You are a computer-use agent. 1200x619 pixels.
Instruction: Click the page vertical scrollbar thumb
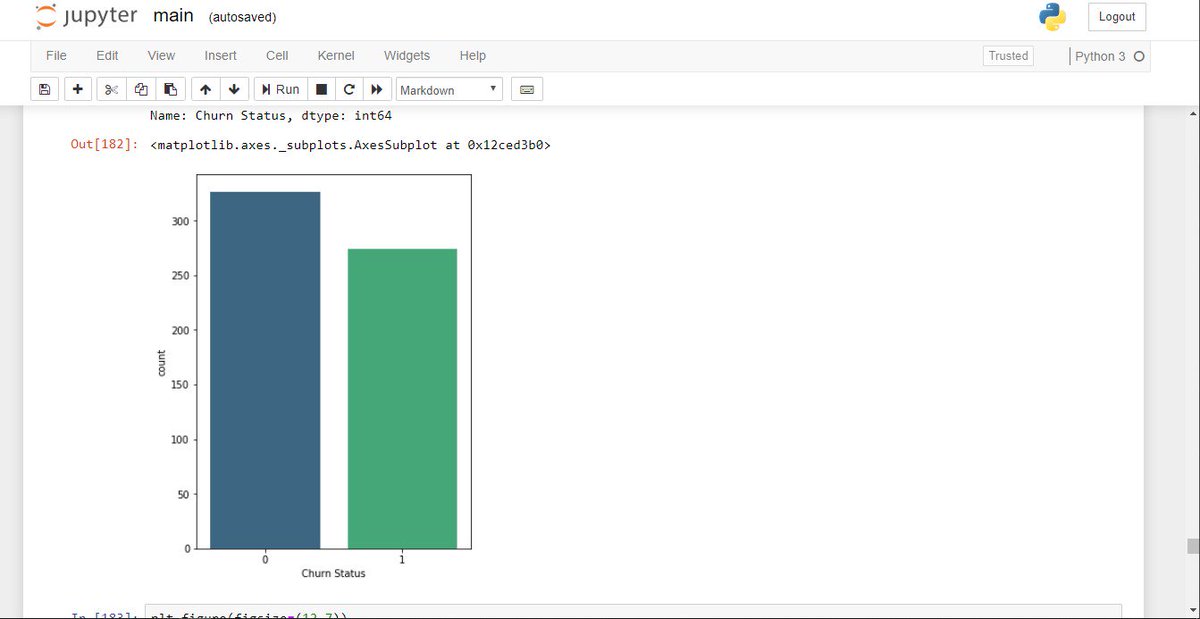point(1192,546)
